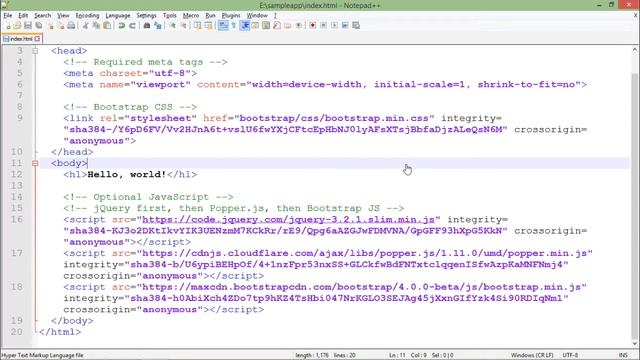Screen dimensions: 640x360
Task: Click the Close document toolbar icon
Action: (x=50, y=25)
